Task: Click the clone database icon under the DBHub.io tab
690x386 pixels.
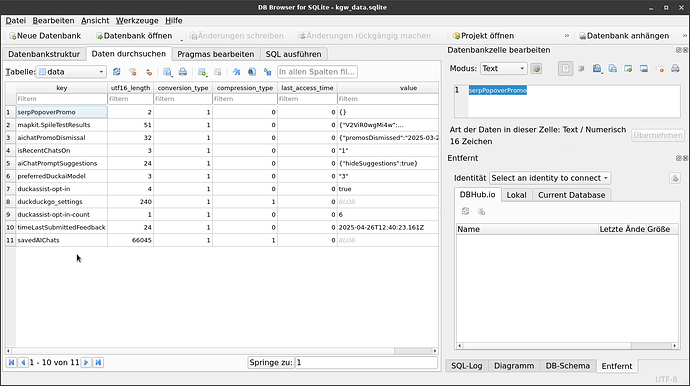Action: click(x=481, y=211)
